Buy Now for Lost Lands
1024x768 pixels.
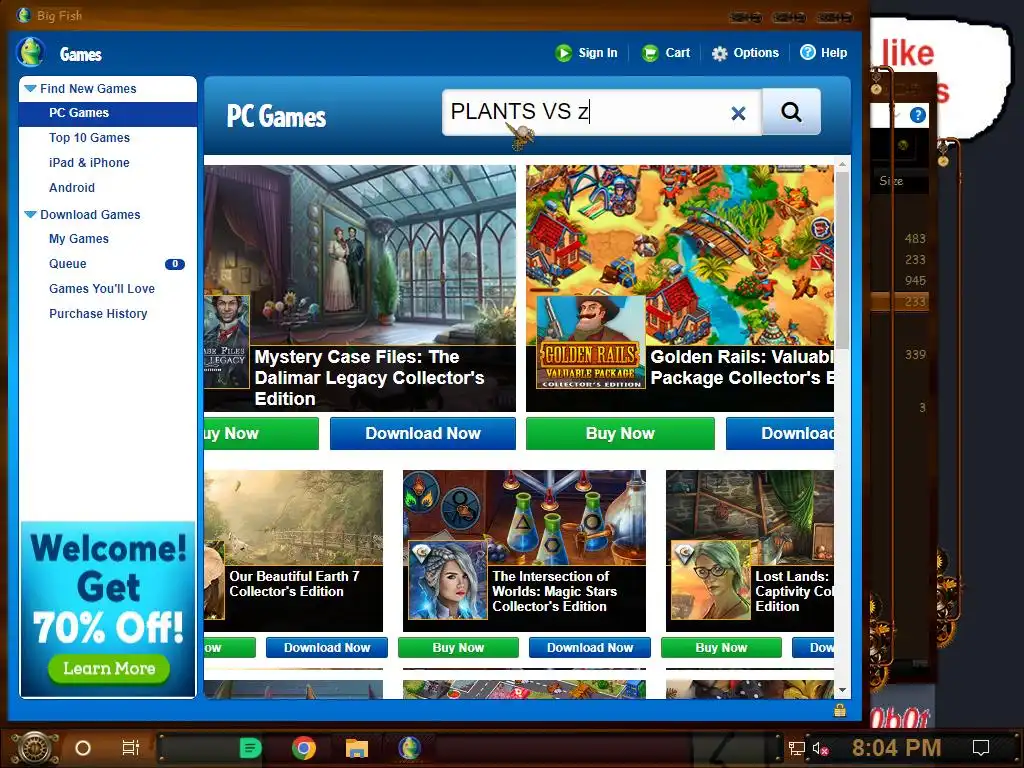[721, 648]
